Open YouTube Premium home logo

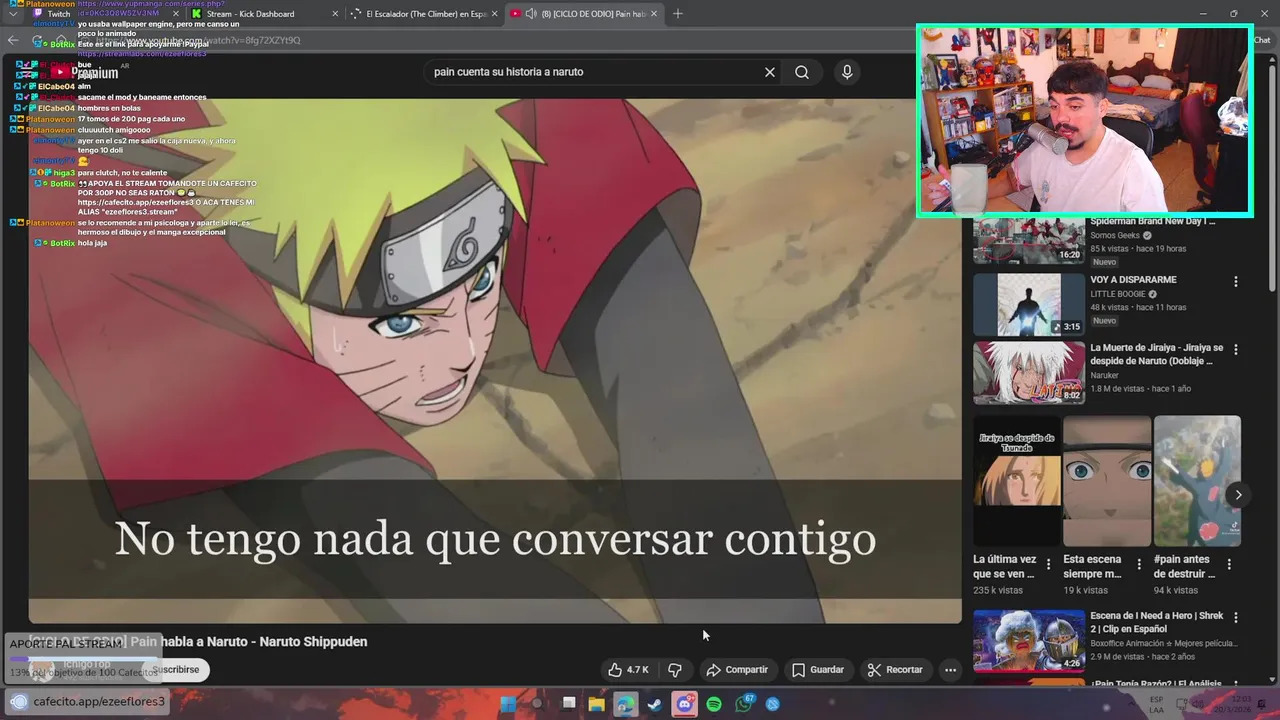click(86, 72)
